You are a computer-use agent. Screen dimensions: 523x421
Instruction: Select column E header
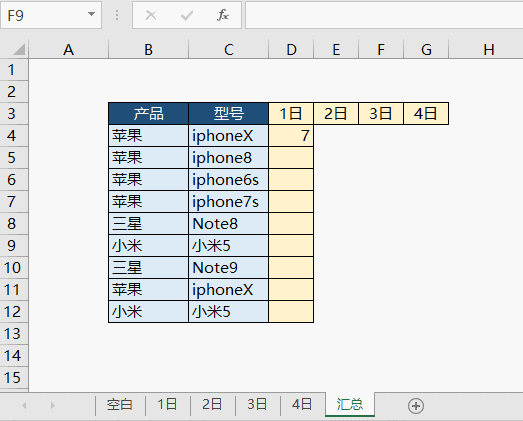pos(336,49)
